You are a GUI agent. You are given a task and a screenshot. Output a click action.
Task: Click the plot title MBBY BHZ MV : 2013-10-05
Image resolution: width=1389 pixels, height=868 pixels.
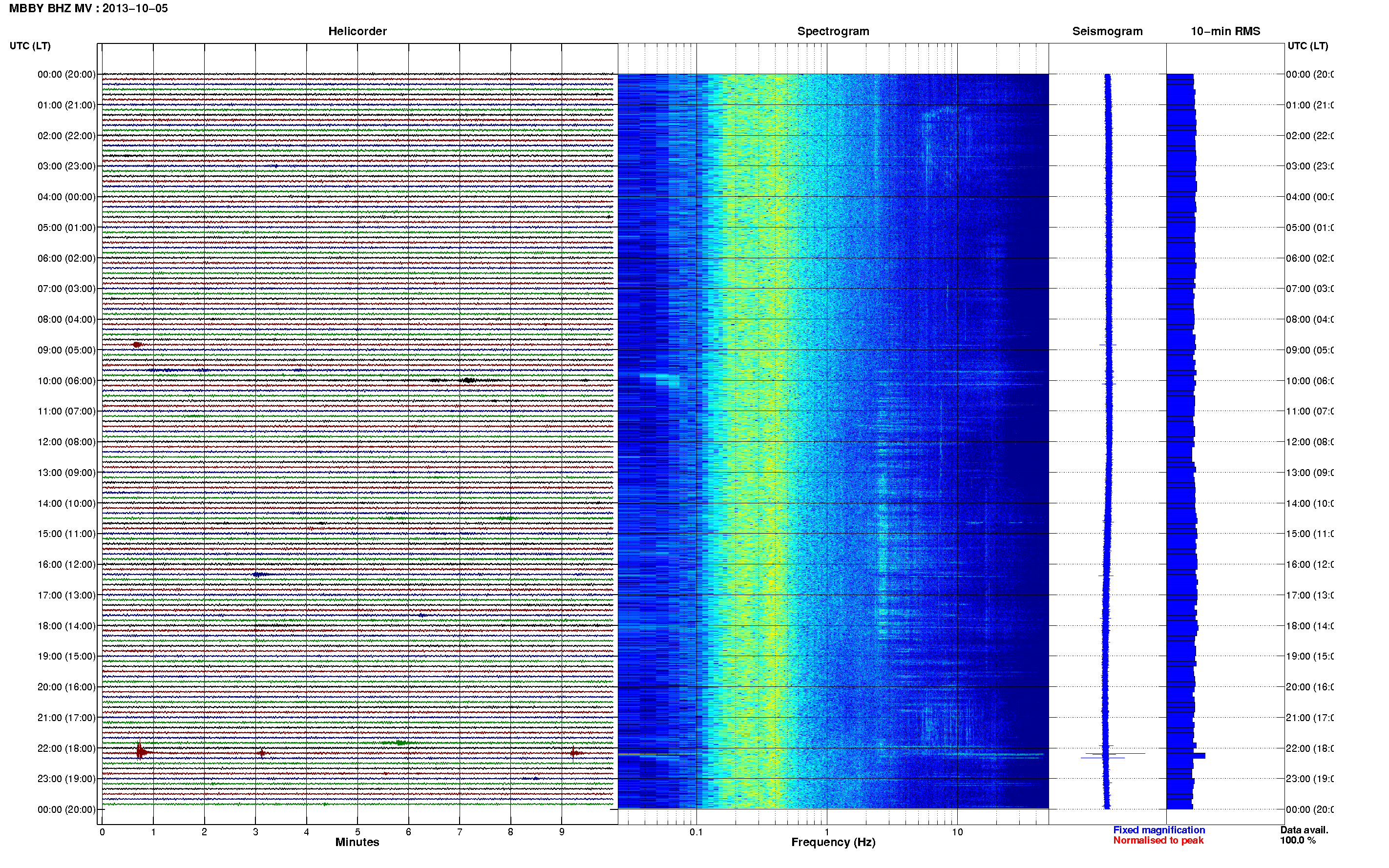point(88,9)
